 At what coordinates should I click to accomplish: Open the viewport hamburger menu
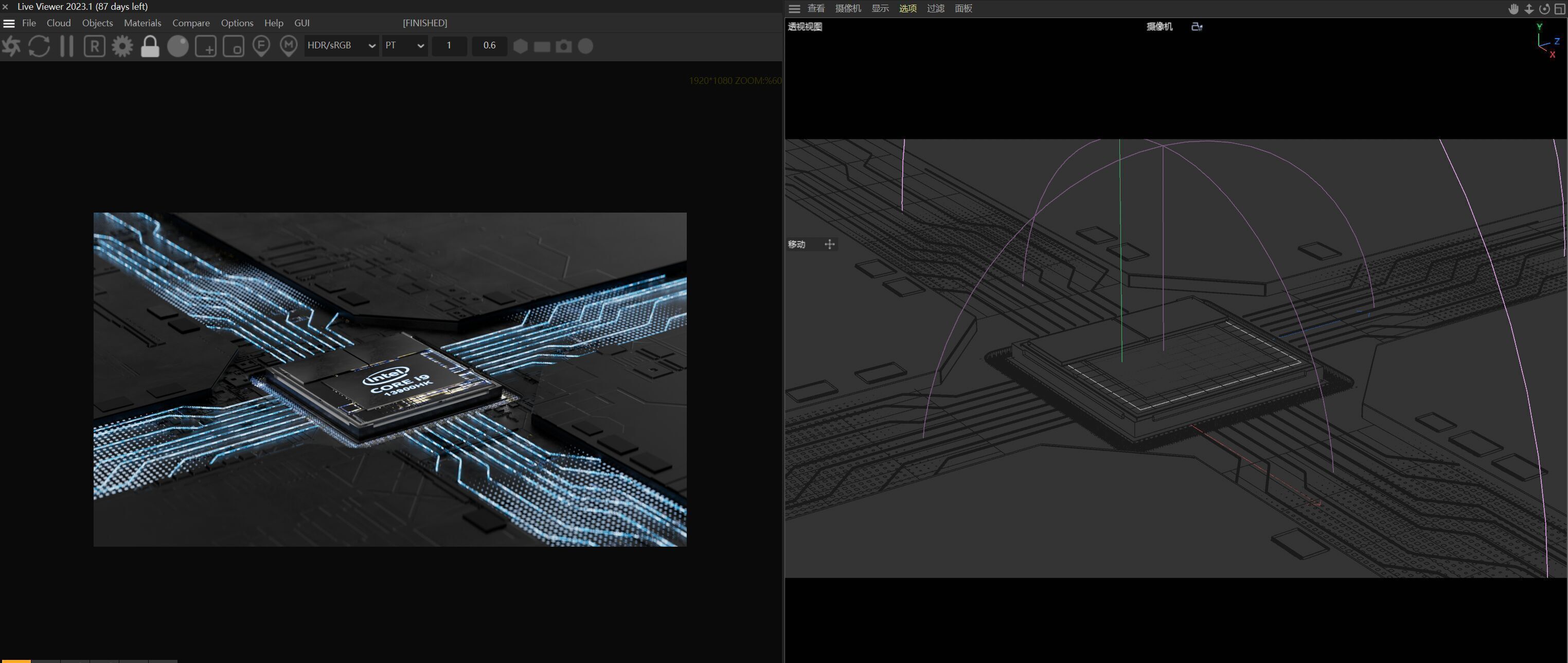point(794,9)
